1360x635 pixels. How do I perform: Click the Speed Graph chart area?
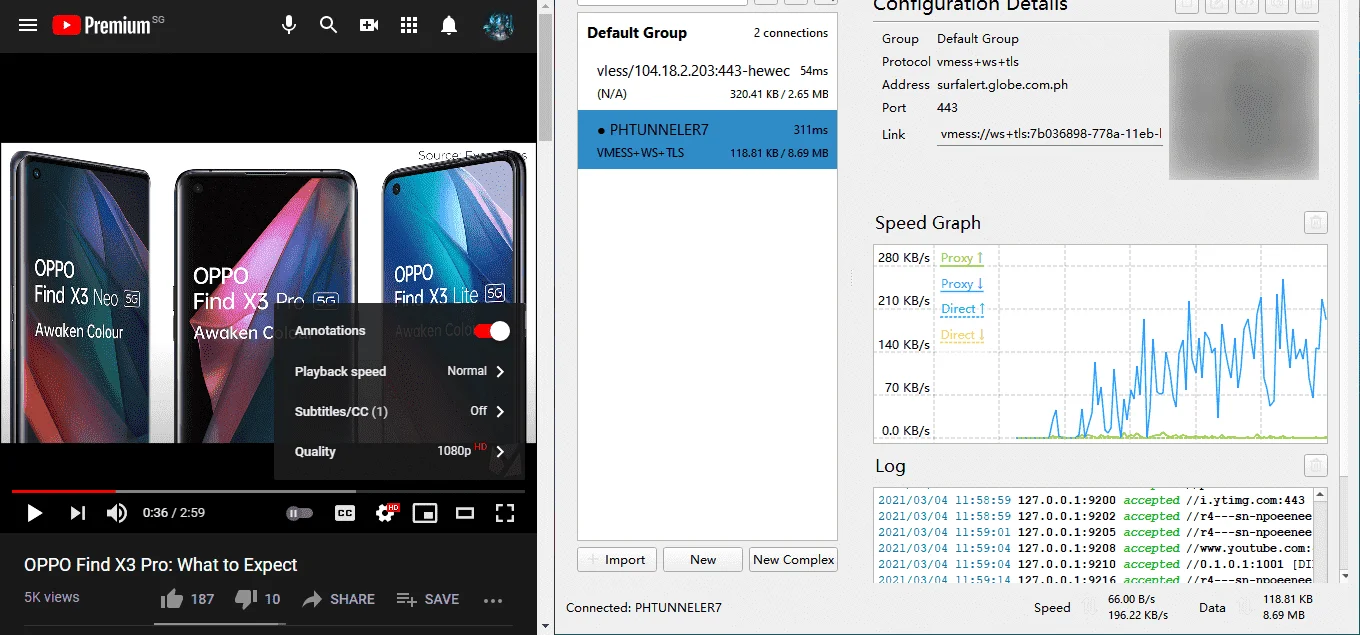[1100, 343]
